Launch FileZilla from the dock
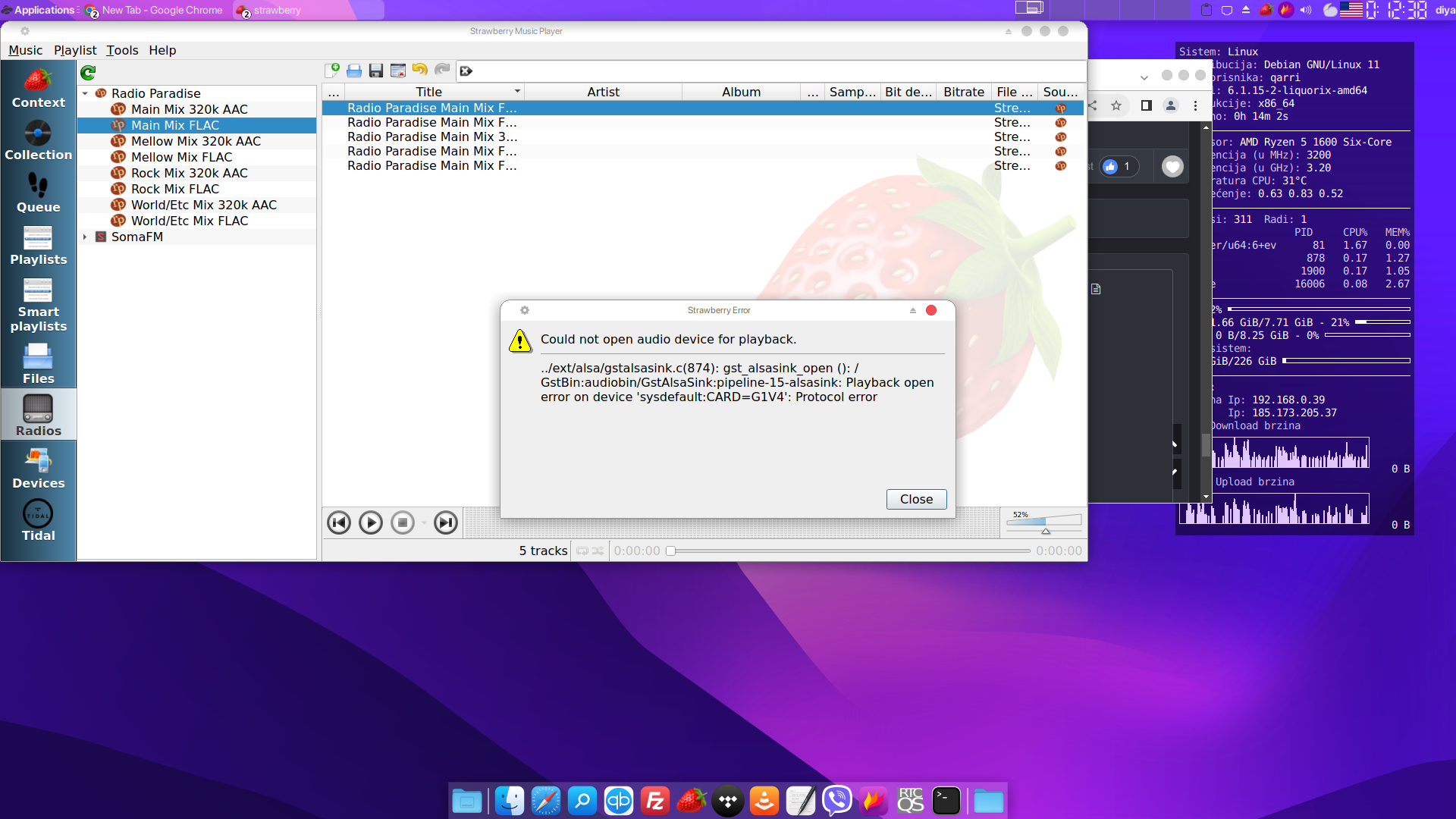Image resolution: width=1456 pixels, height=819 pixels. pyautogui.click(x=655, y=801)
